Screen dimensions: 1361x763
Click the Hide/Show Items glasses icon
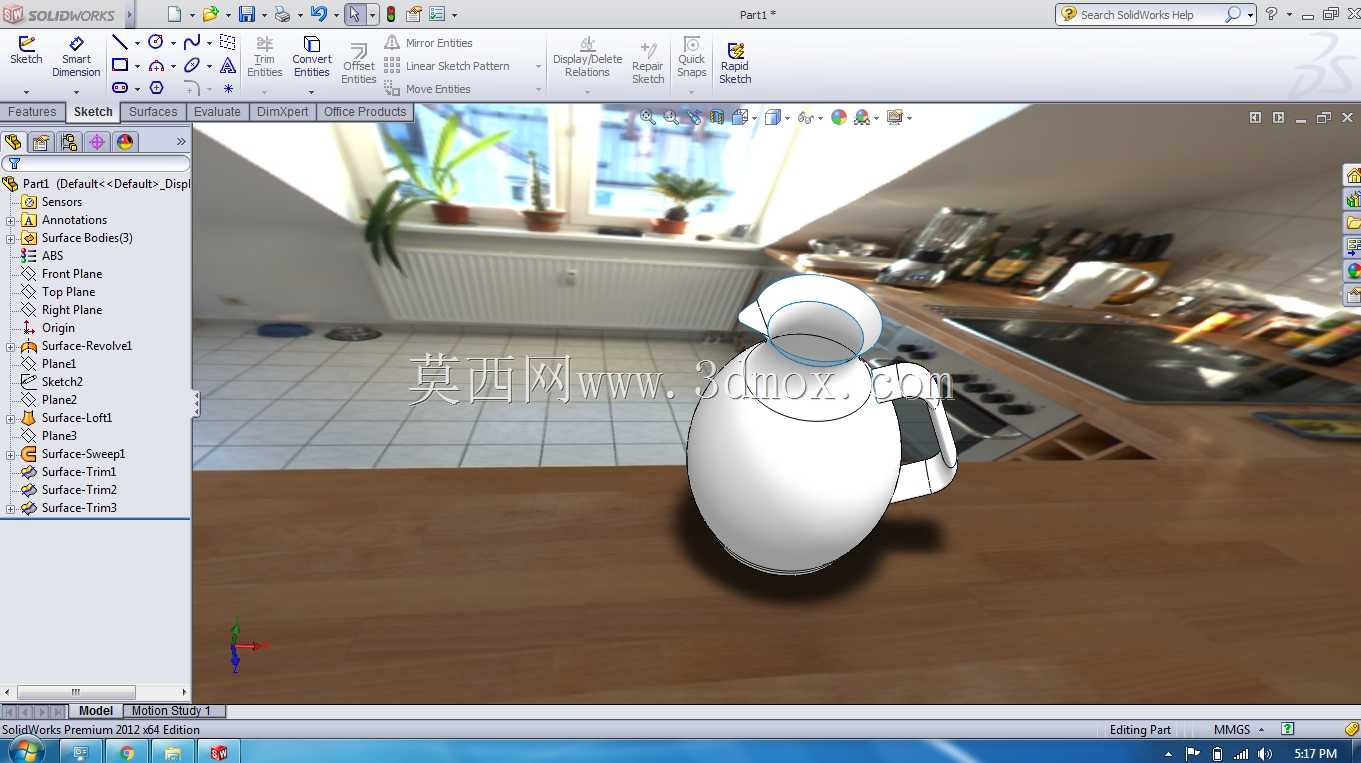[x=804, y=117]
